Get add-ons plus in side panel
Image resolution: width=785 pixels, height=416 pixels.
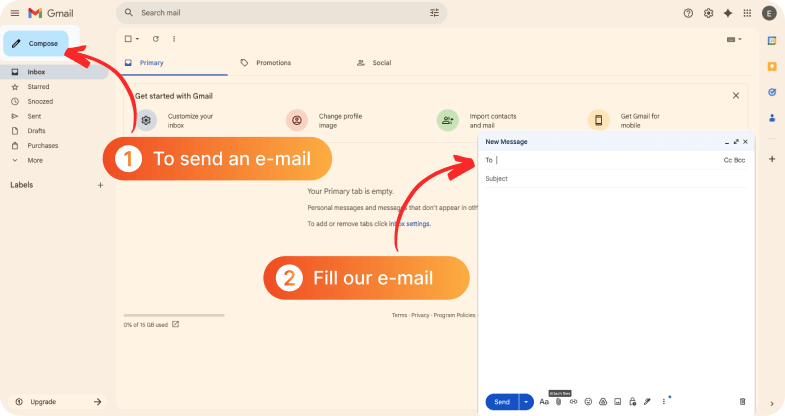pos(771,159)
